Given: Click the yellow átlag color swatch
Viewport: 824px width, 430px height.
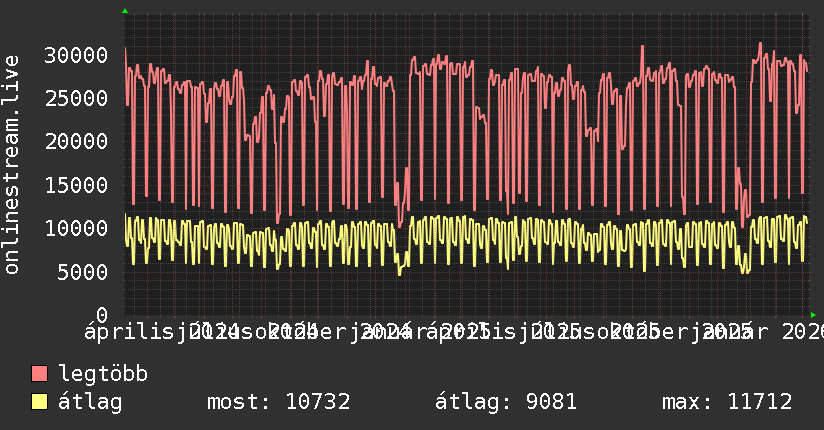Looking at the screenshot, I should tap(40, 403).
